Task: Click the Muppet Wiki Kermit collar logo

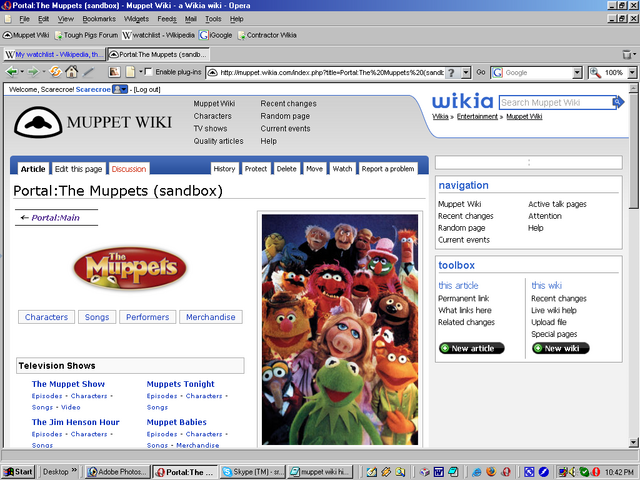Action: coord(38,122)
